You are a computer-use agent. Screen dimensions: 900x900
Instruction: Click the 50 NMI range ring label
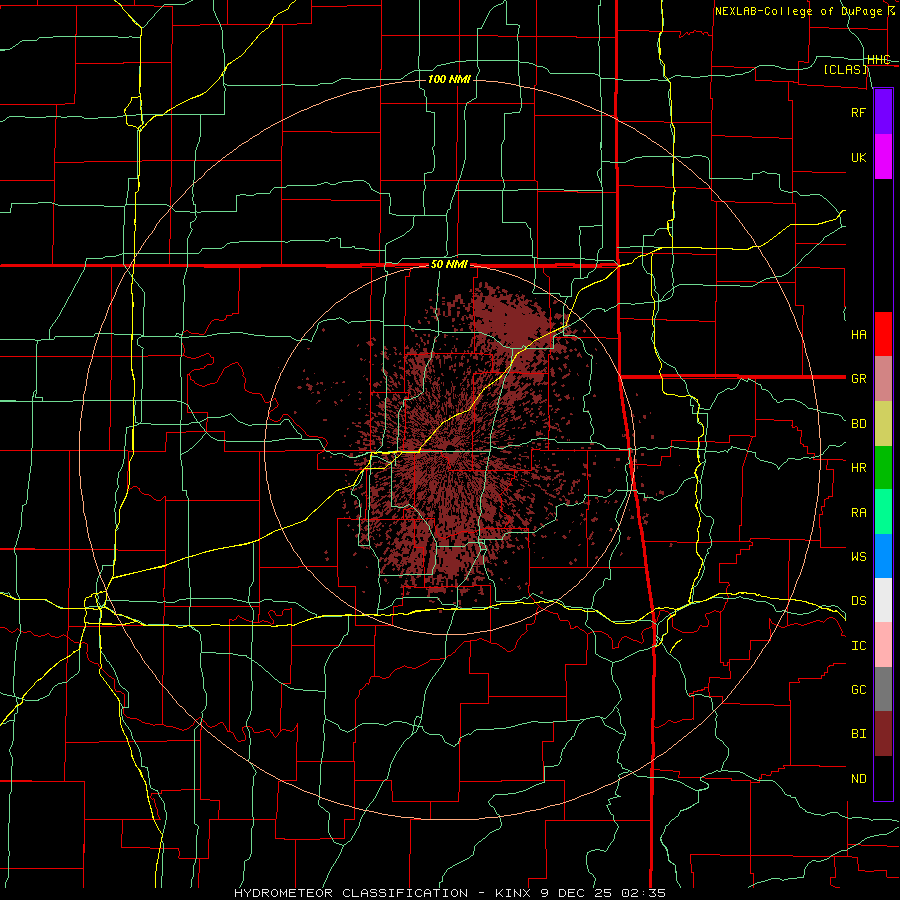click(x=449, y=265)
